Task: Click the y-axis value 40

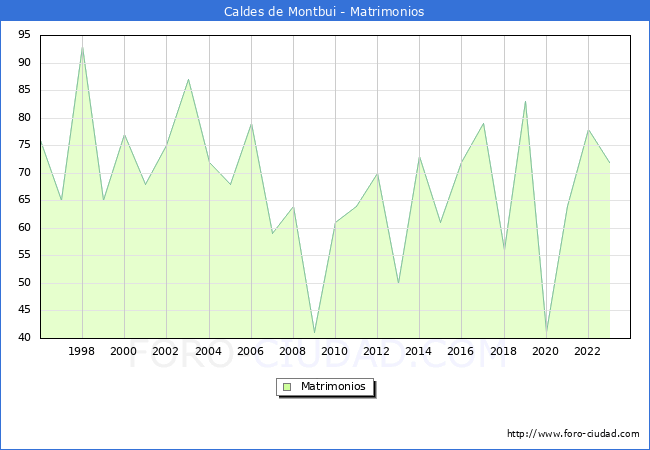Action: pyautogui.click(x=24, y=338)
